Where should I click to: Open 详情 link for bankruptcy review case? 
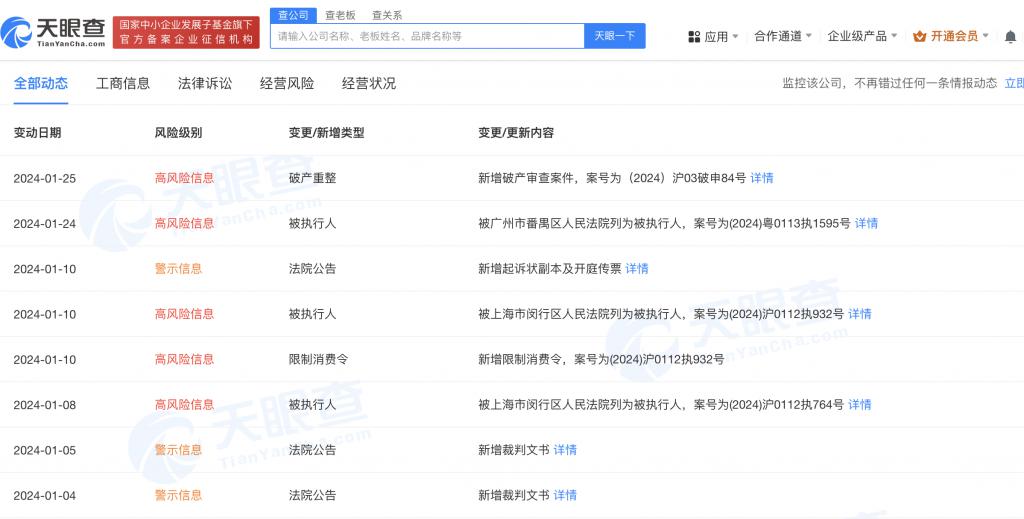(762, 178)
